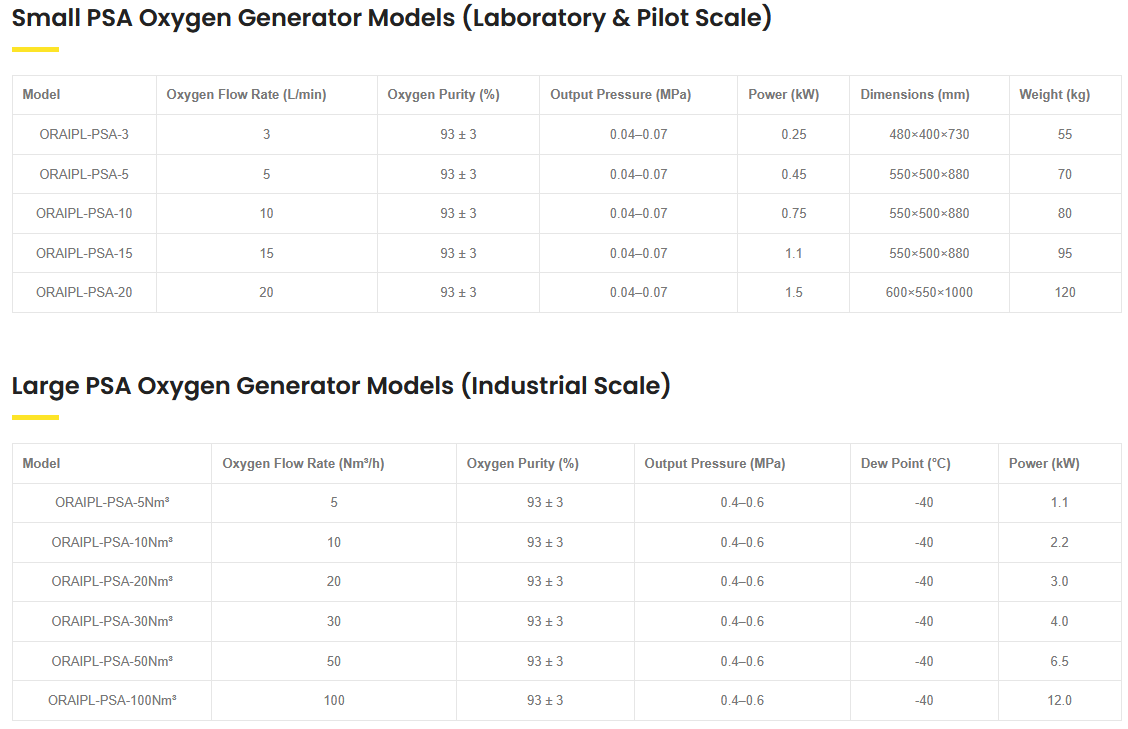Click the ORAIPL-PSA-50Nm³ model name
Screen dimensions: 1128x729
112,661
